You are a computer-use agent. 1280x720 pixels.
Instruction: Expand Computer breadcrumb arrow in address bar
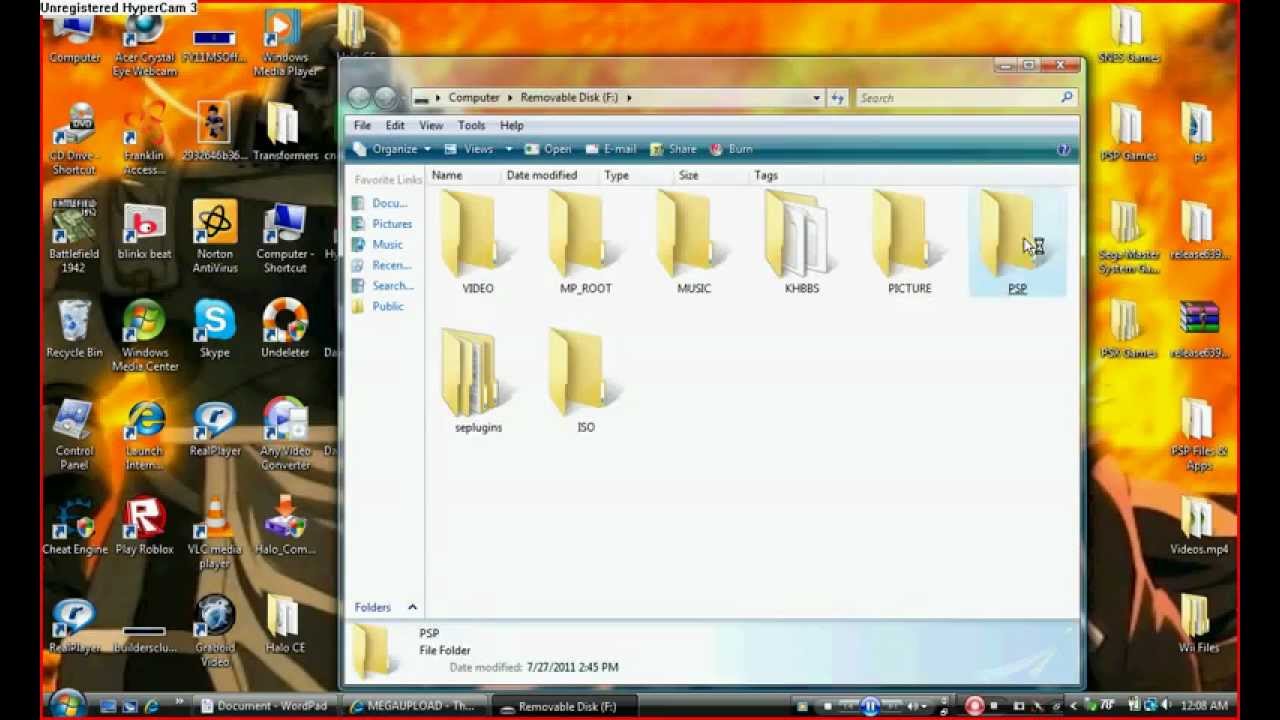click(x=510, y=98)
